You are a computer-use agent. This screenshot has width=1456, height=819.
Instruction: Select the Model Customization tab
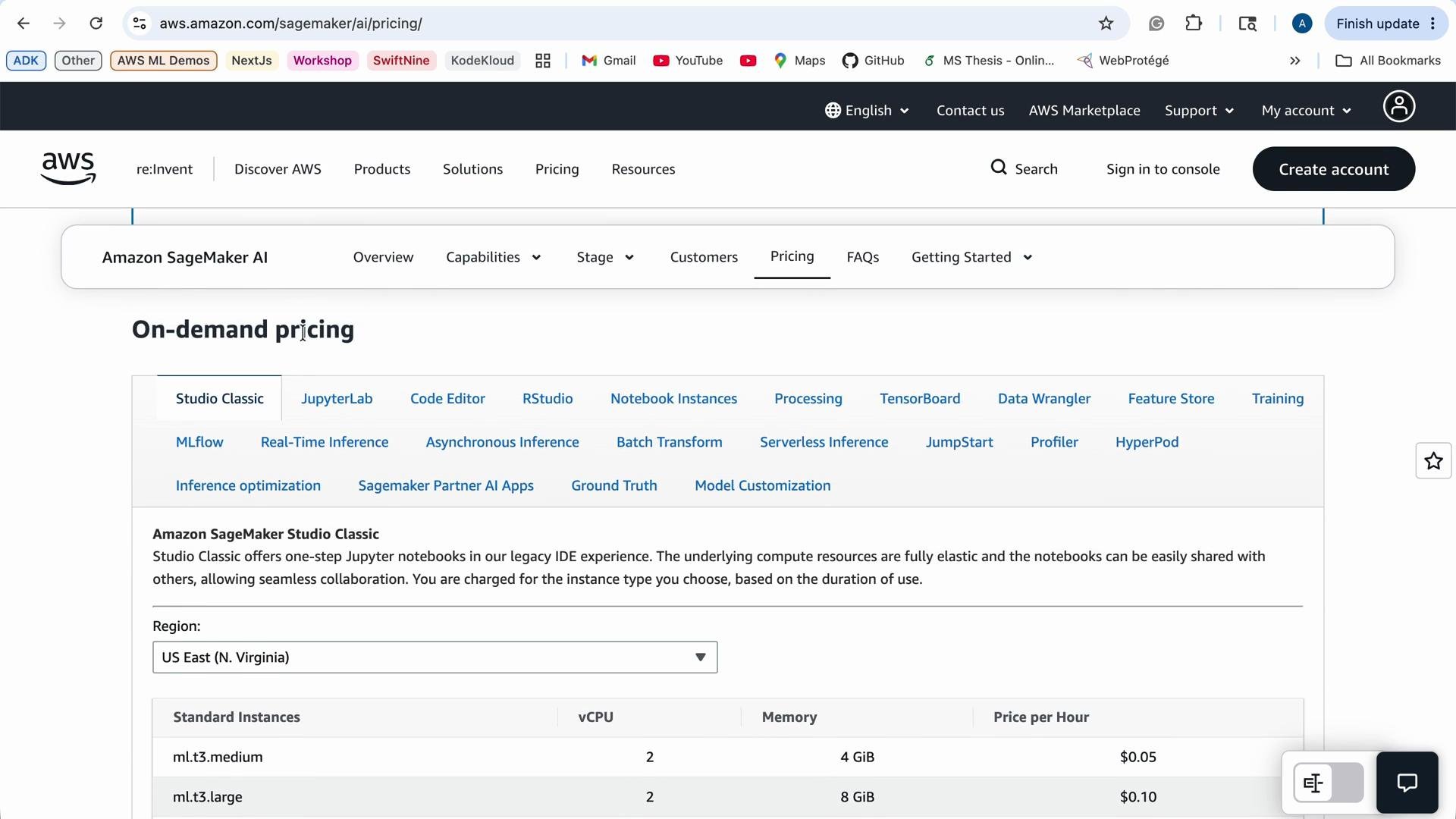click(x=762, y=486)
